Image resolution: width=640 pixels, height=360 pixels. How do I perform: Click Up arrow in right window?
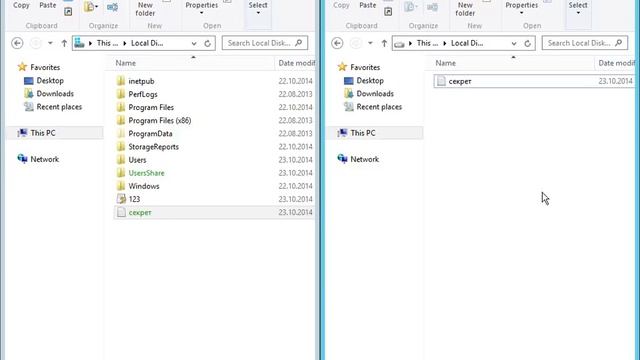384,43
